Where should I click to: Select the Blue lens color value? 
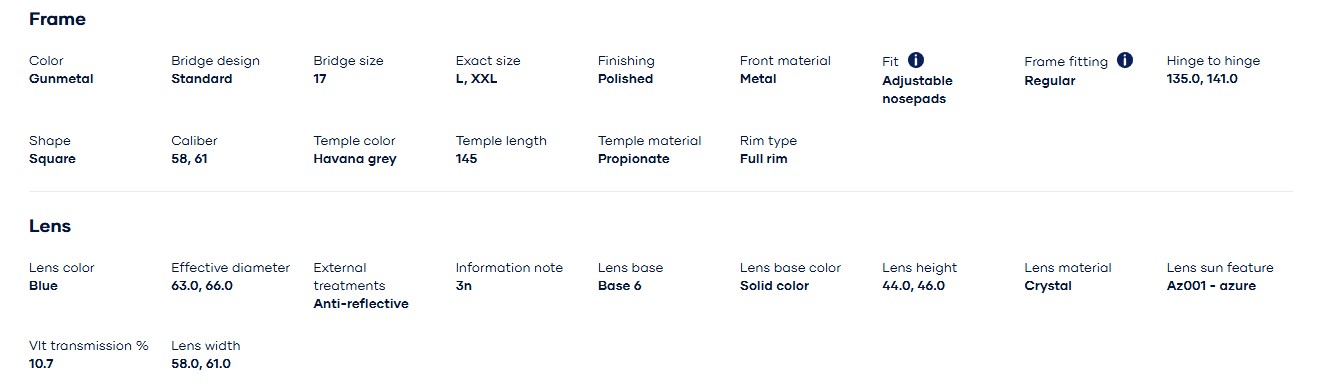tap(43, 286)
